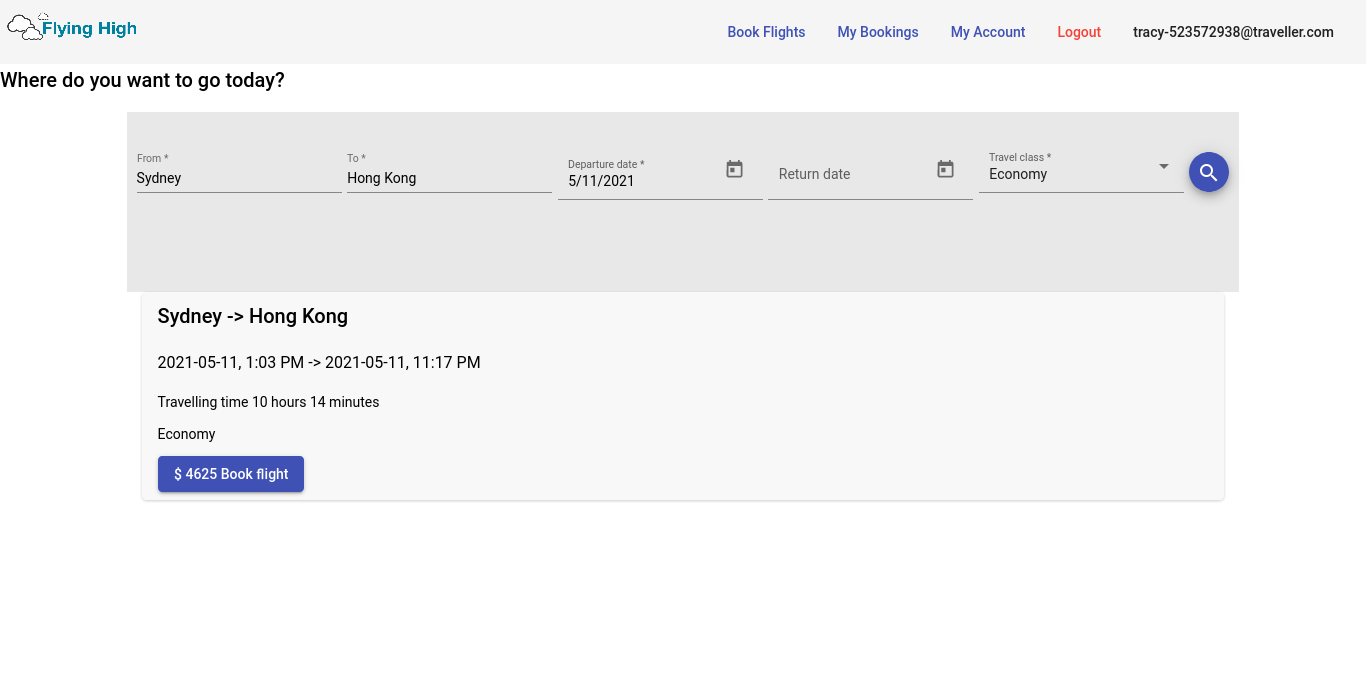
Task: Click the 'Sydney -> Hong Kong' flight title
Action: click(253, 316)
